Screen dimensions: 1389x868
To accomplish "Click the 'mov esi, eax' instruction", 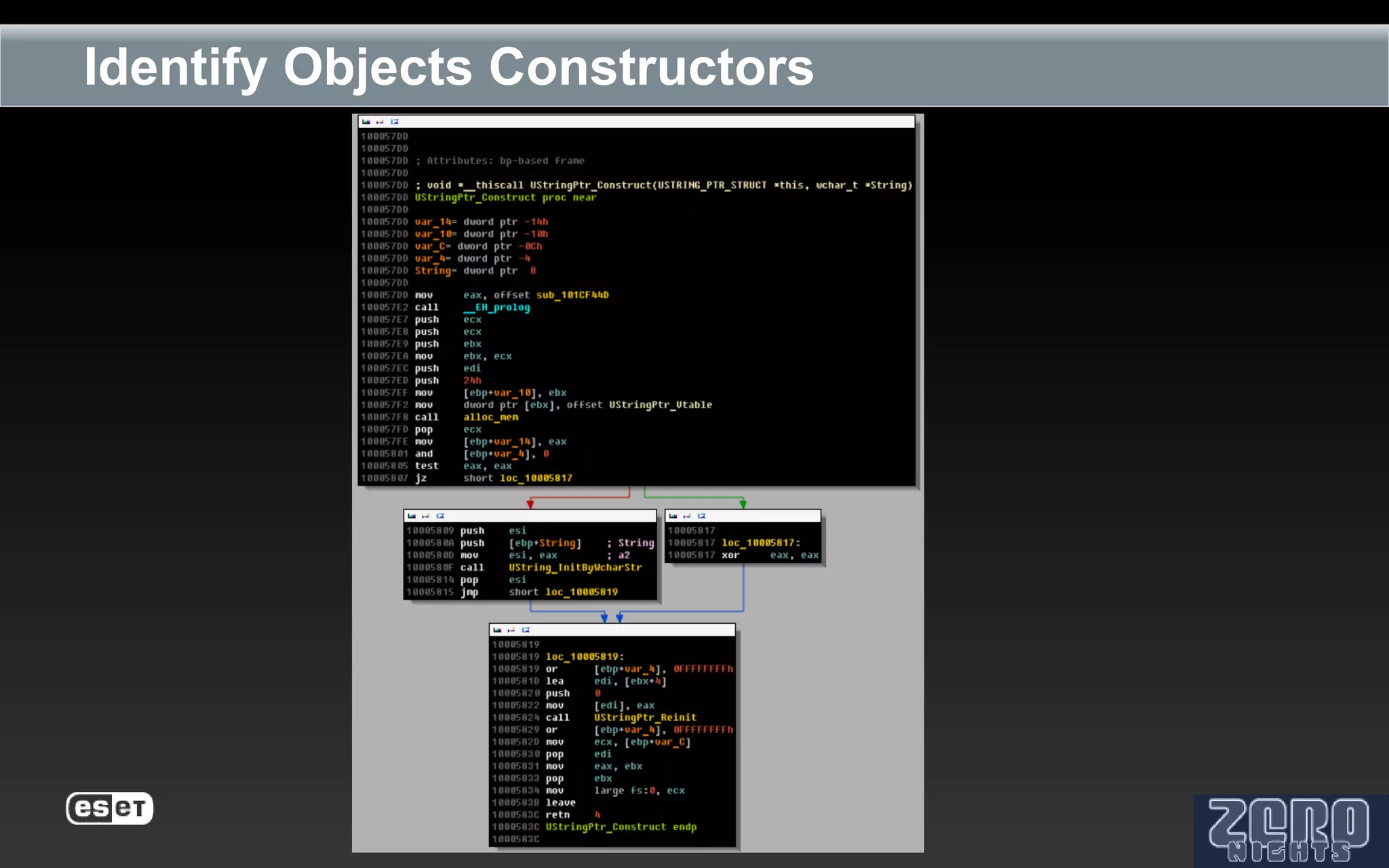I will pos(509,555).
